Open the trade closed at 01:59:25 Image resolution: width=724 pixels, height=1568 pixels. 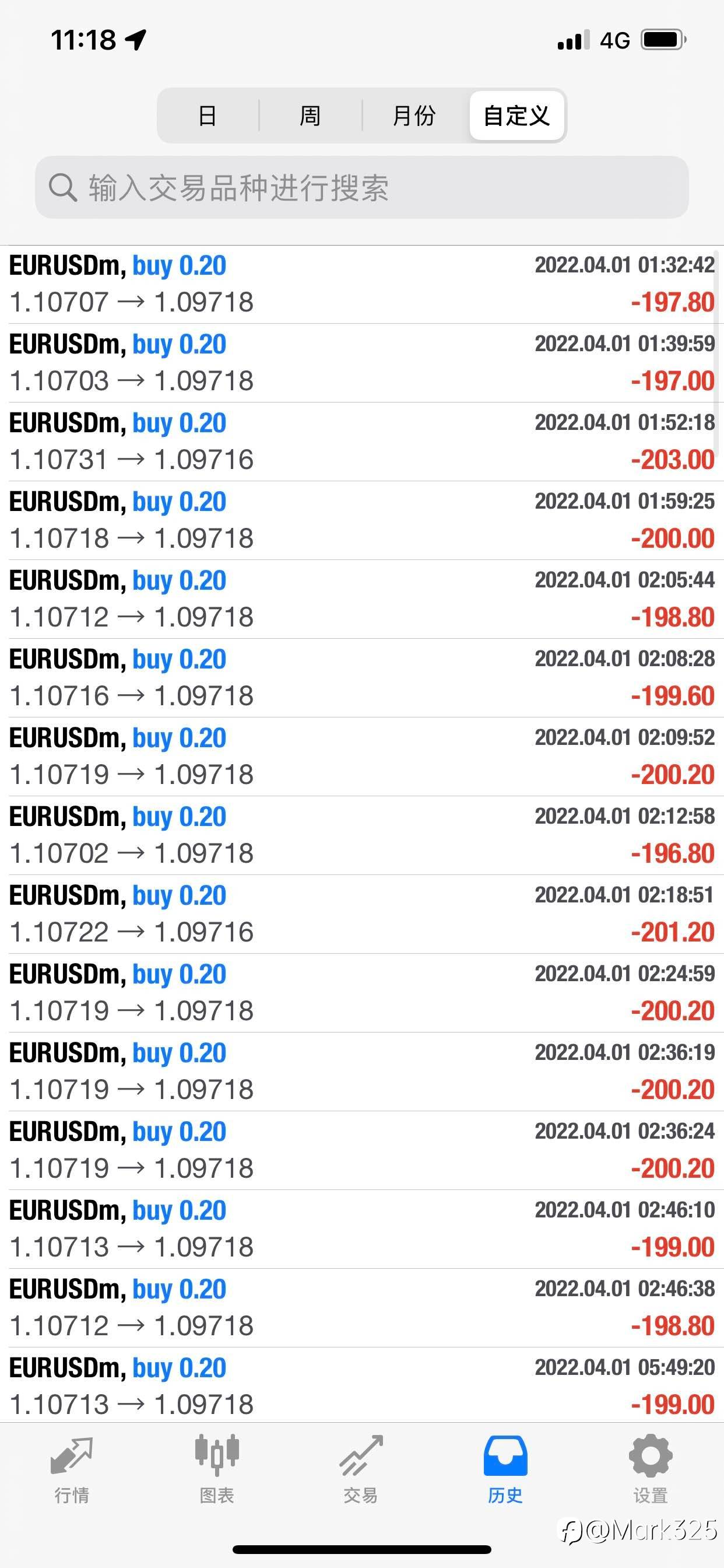click(362, 520)
